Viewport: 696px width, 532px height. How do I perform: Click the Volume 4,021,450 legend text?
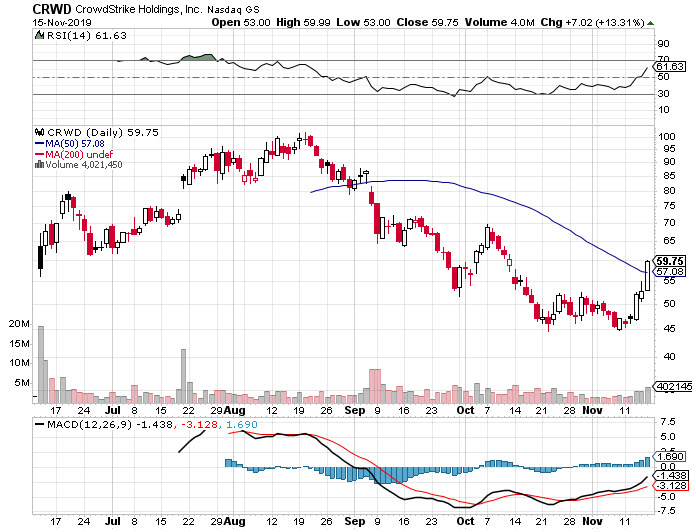tap(83, 165)
